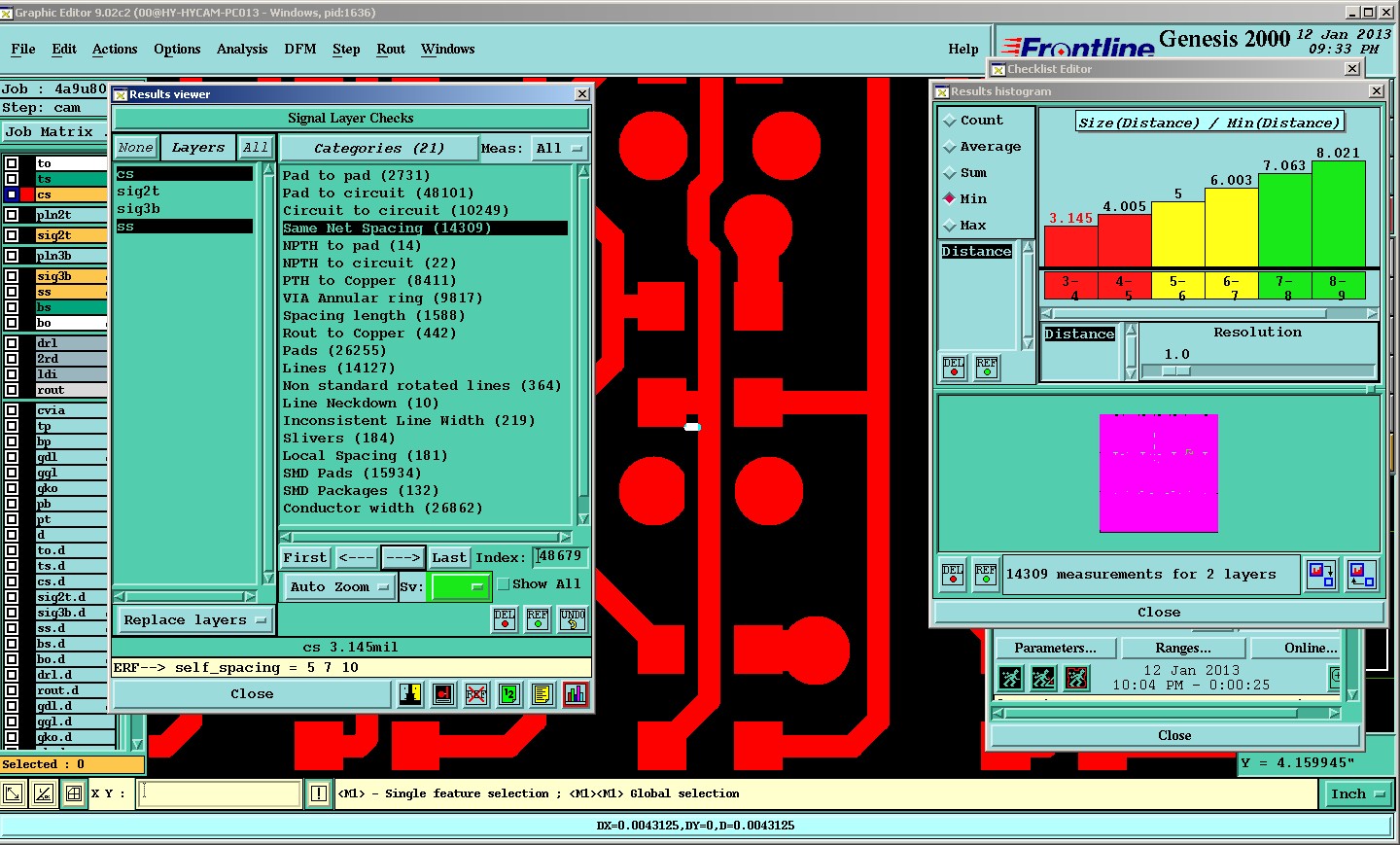This screenshot has height=845, width=1400.
Task: Click categories list scroll-down arrow
Action: click(583, 519)
